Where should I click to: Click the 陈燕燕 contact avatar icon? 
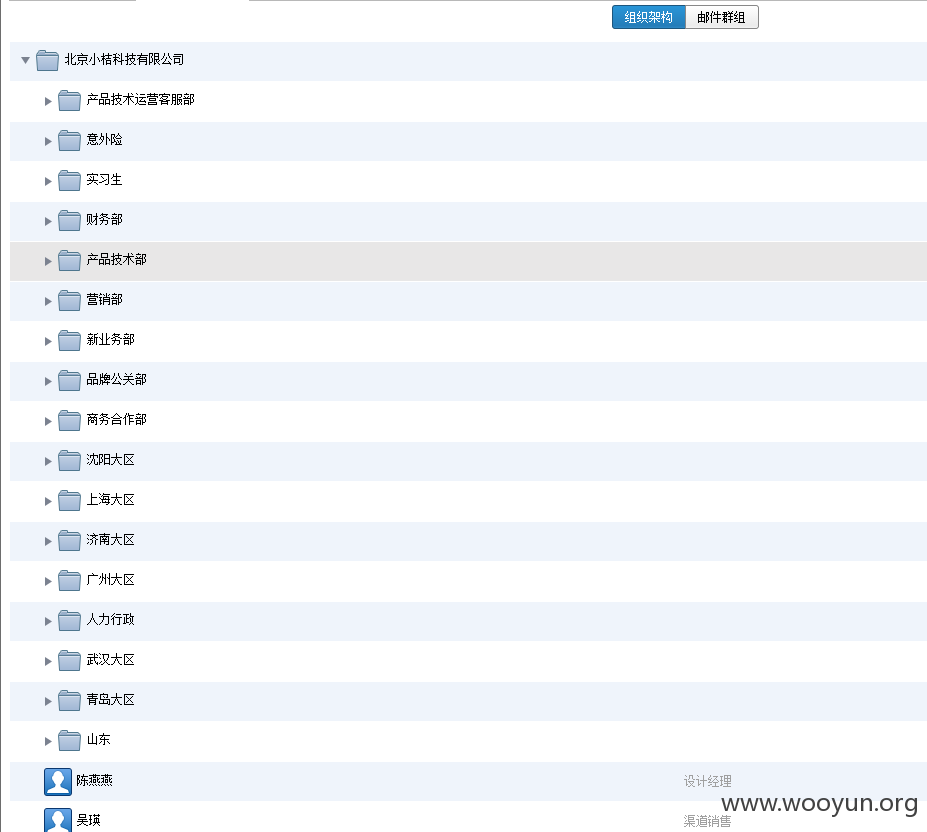click(x=58, y=782)
